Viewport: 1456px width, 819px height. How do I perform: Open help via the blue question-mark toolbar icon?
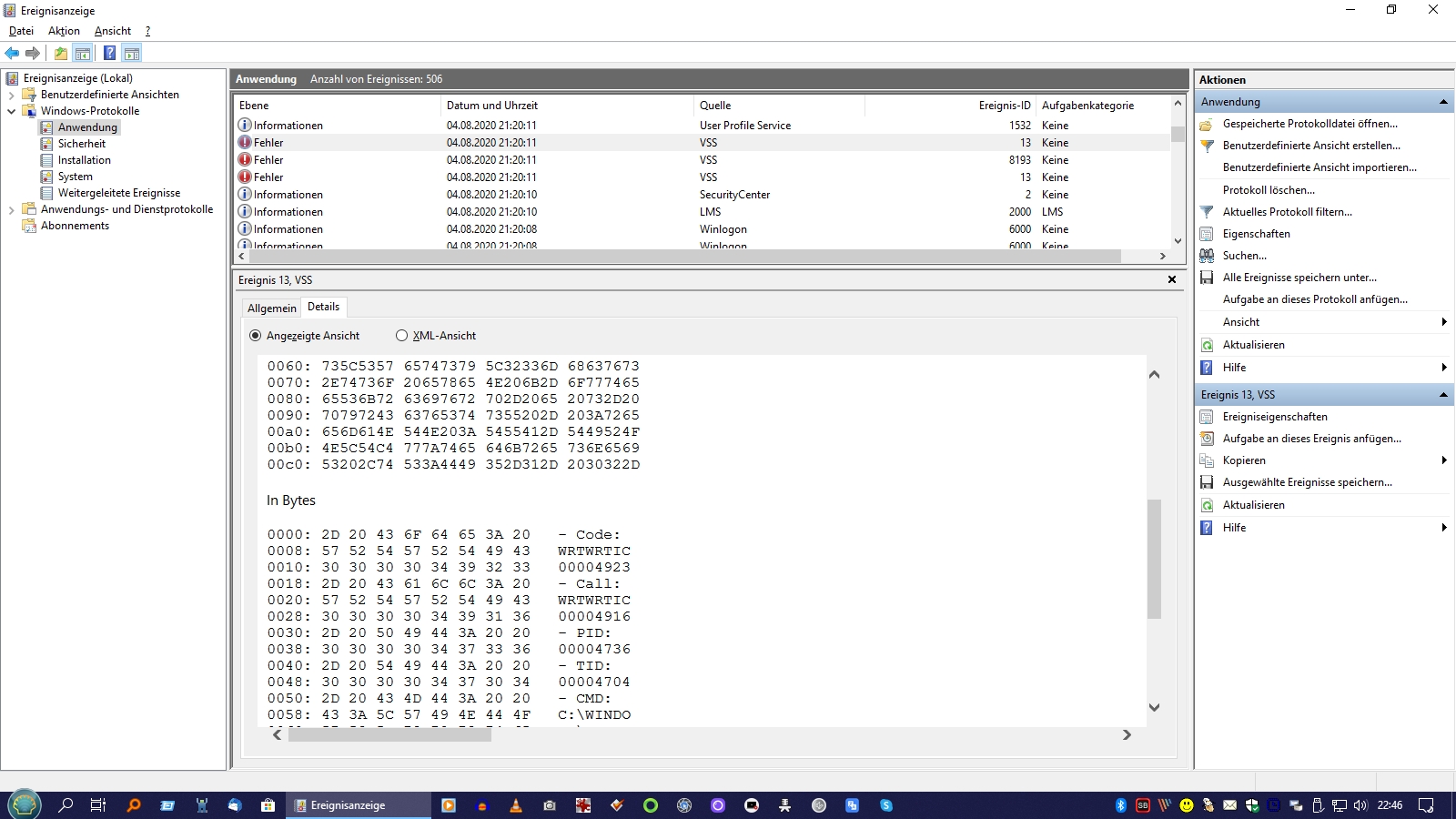point(109,54)
